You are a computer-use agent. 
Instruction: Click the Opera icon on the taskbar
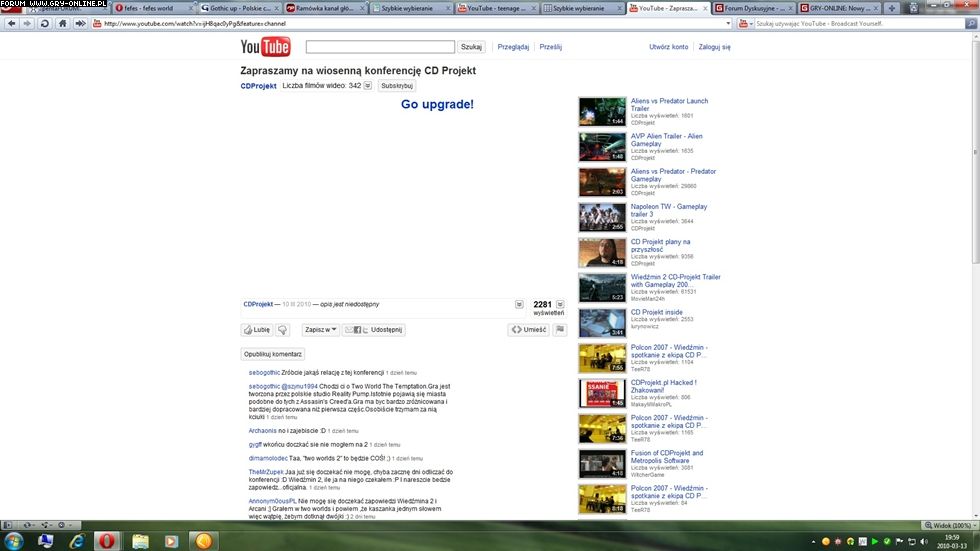click(107, 540)
